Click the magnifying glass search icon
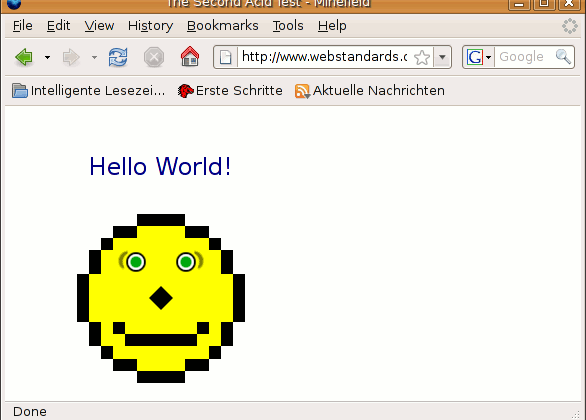This screenshot has width=586, height=420. coord(563,57)
